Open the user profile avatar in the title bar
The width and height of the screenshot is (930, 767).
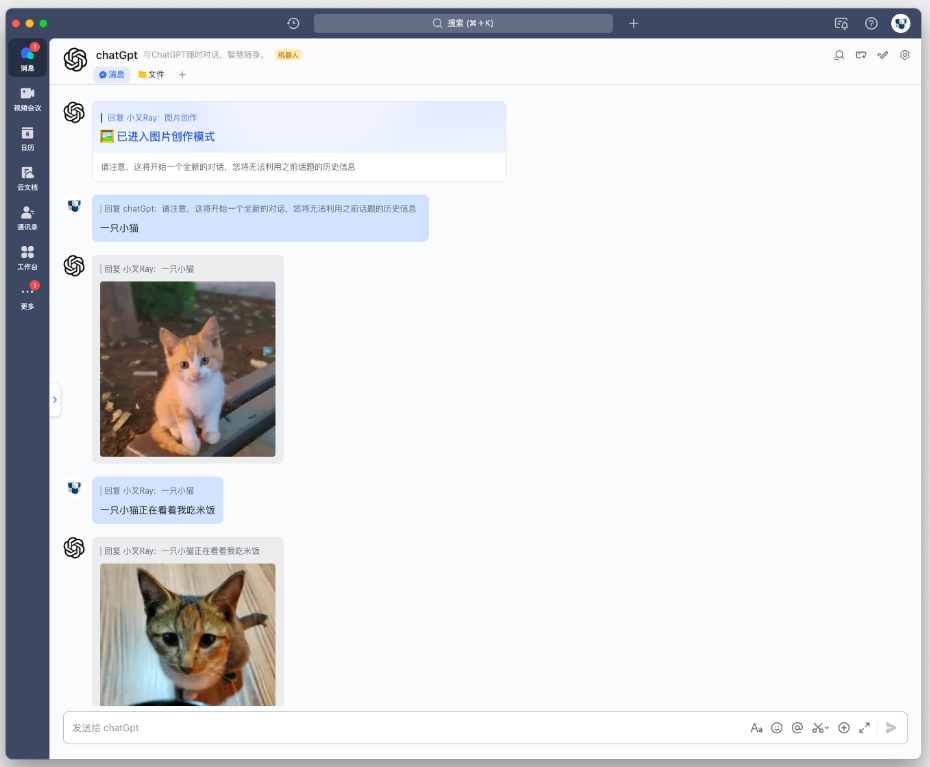[900, 23]
